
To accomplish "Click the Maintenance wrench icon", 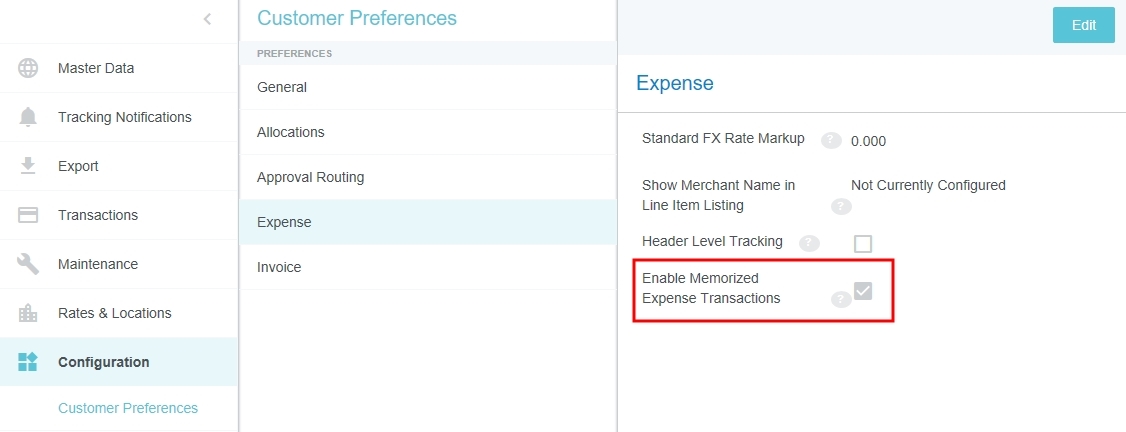I will point(28,264).
